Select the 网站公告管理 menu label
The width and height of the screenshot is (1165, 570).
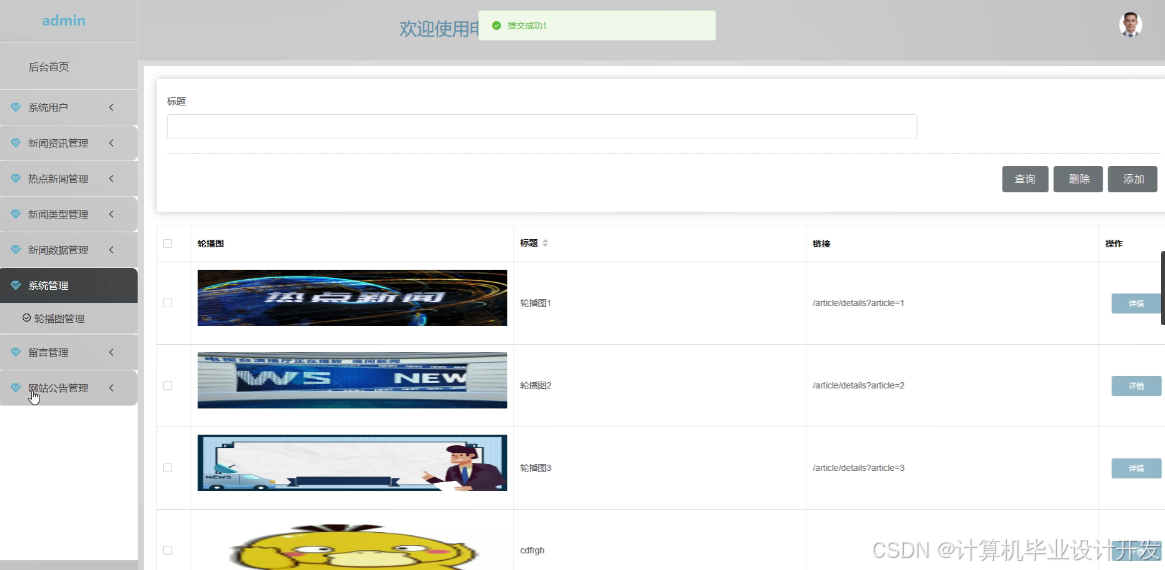coord(58,388)
